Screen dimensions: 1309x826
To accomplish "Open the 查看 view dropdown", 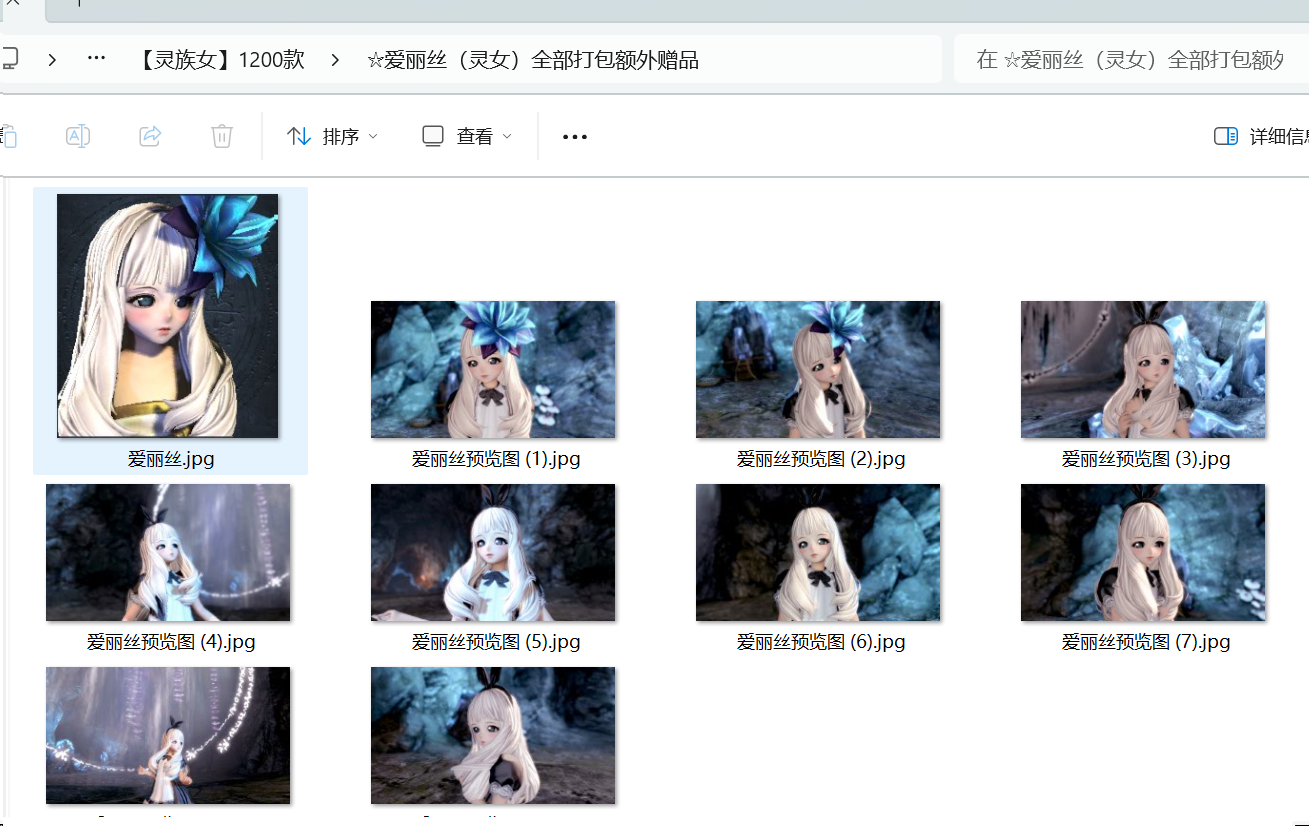I will (x=467, y=136).
